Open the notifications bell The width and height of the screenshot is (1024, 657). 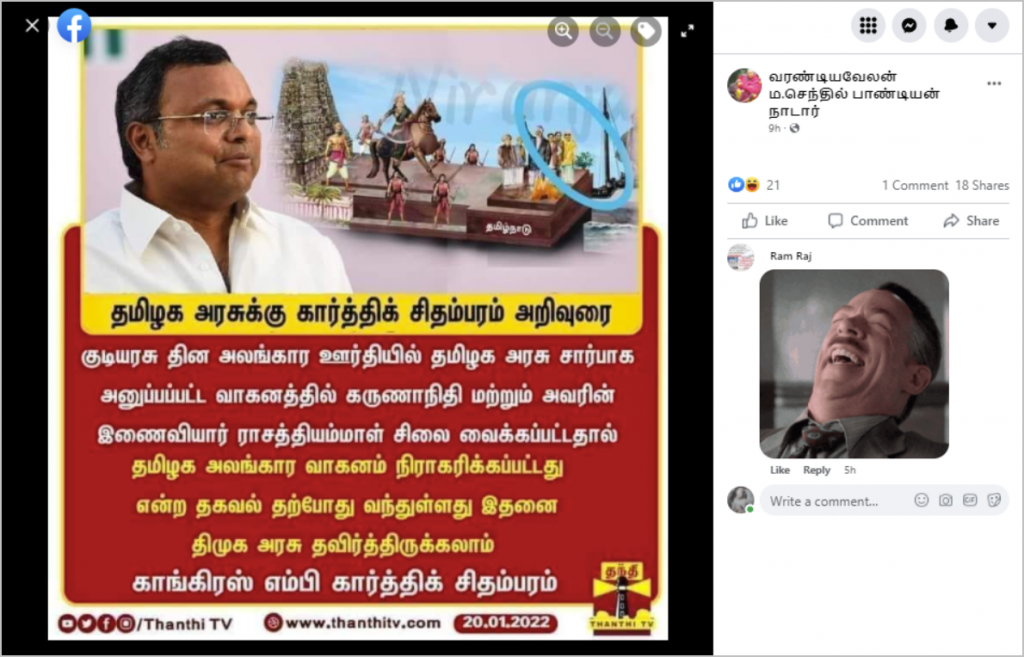(951, 25)
